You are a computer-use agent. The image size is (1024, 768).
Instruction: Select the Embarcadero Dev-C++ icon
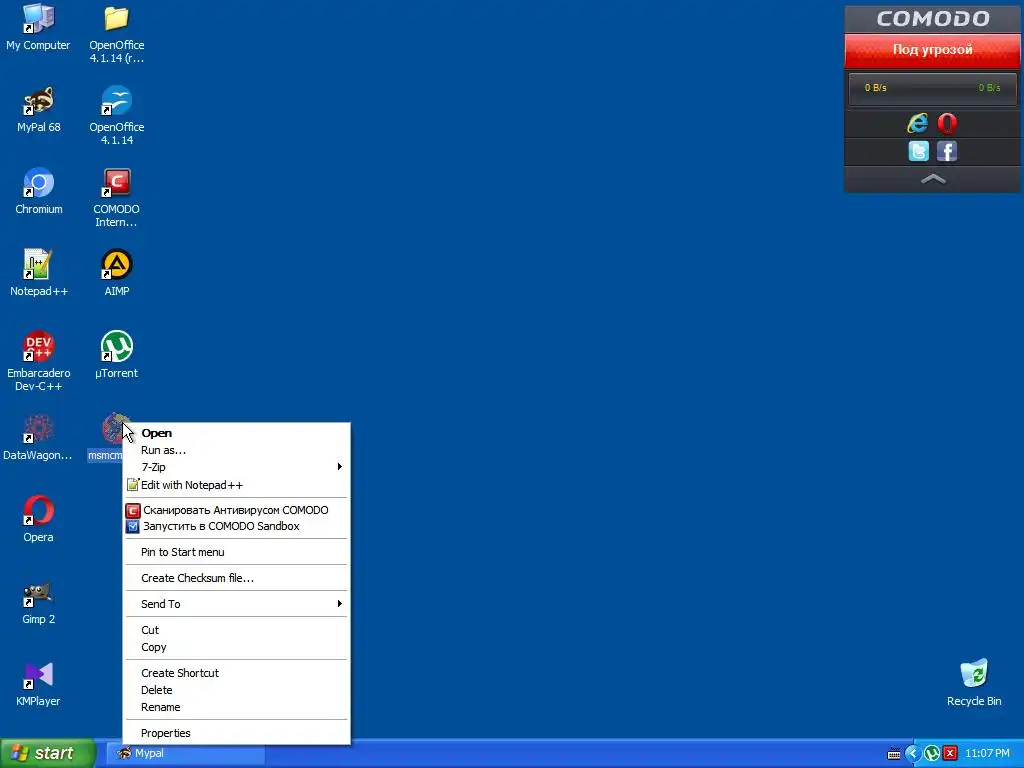[39, 361]
